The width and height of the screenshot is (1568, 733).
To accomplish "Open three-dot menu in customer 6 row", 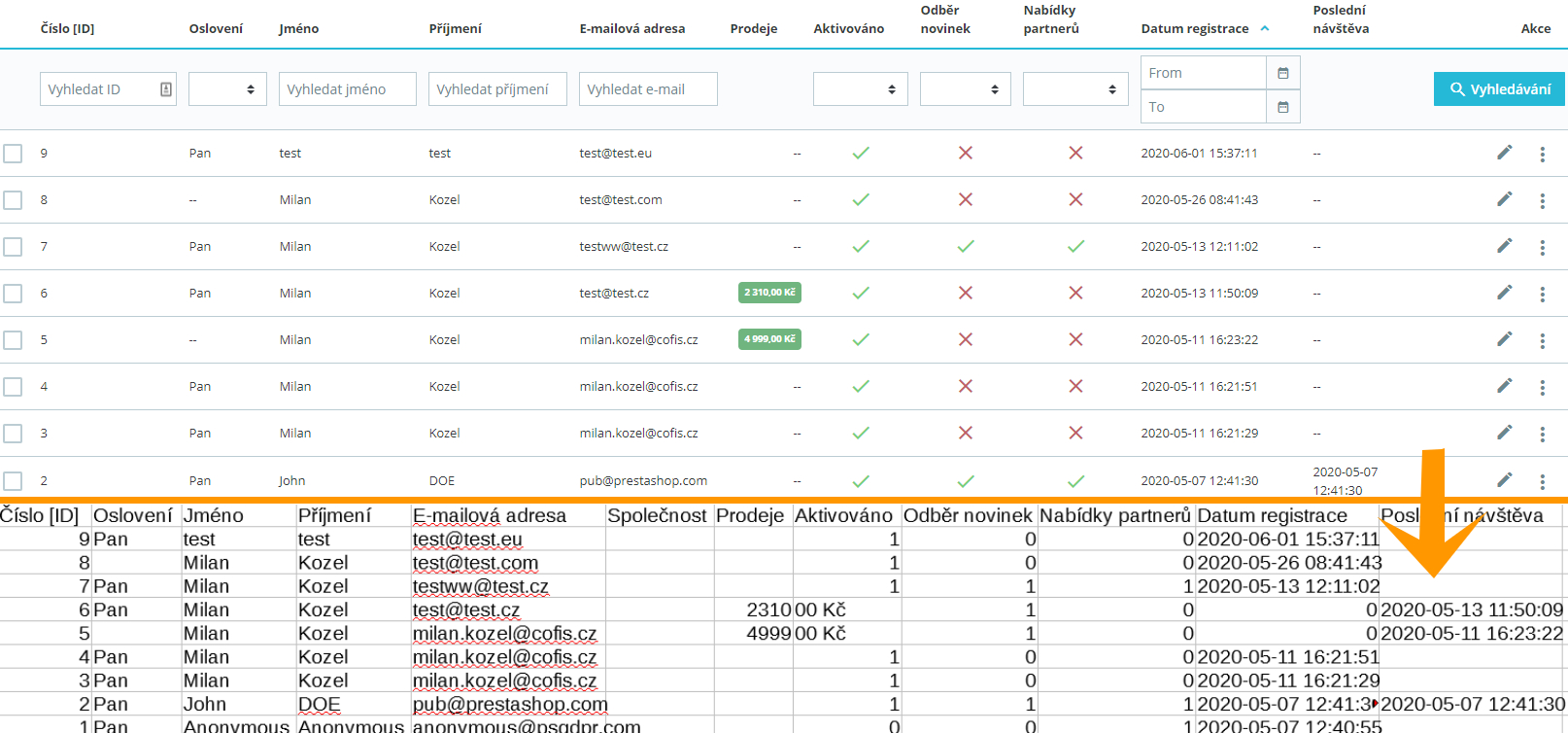I will click(x=1542, y=294).
